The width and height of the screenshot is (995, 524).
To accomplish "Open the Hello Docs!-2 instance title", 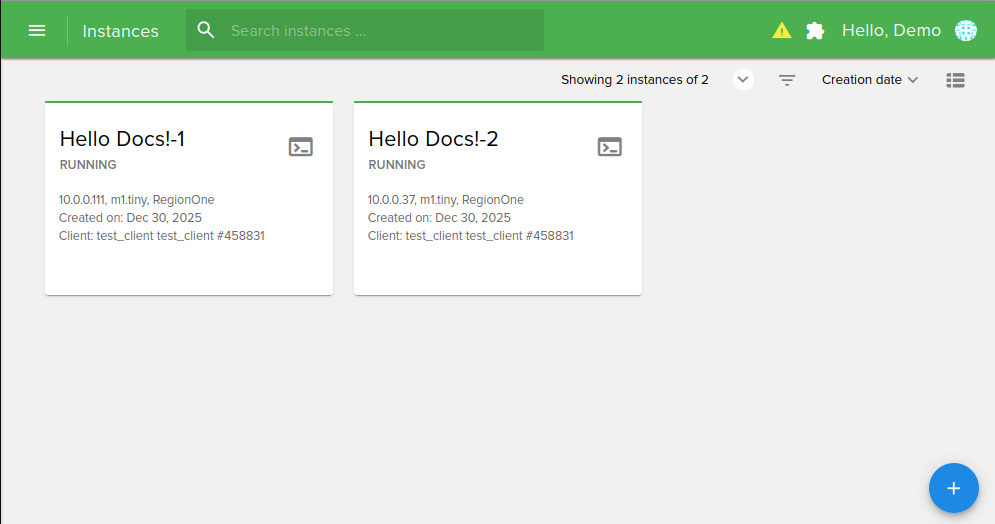I will (433, 139).
